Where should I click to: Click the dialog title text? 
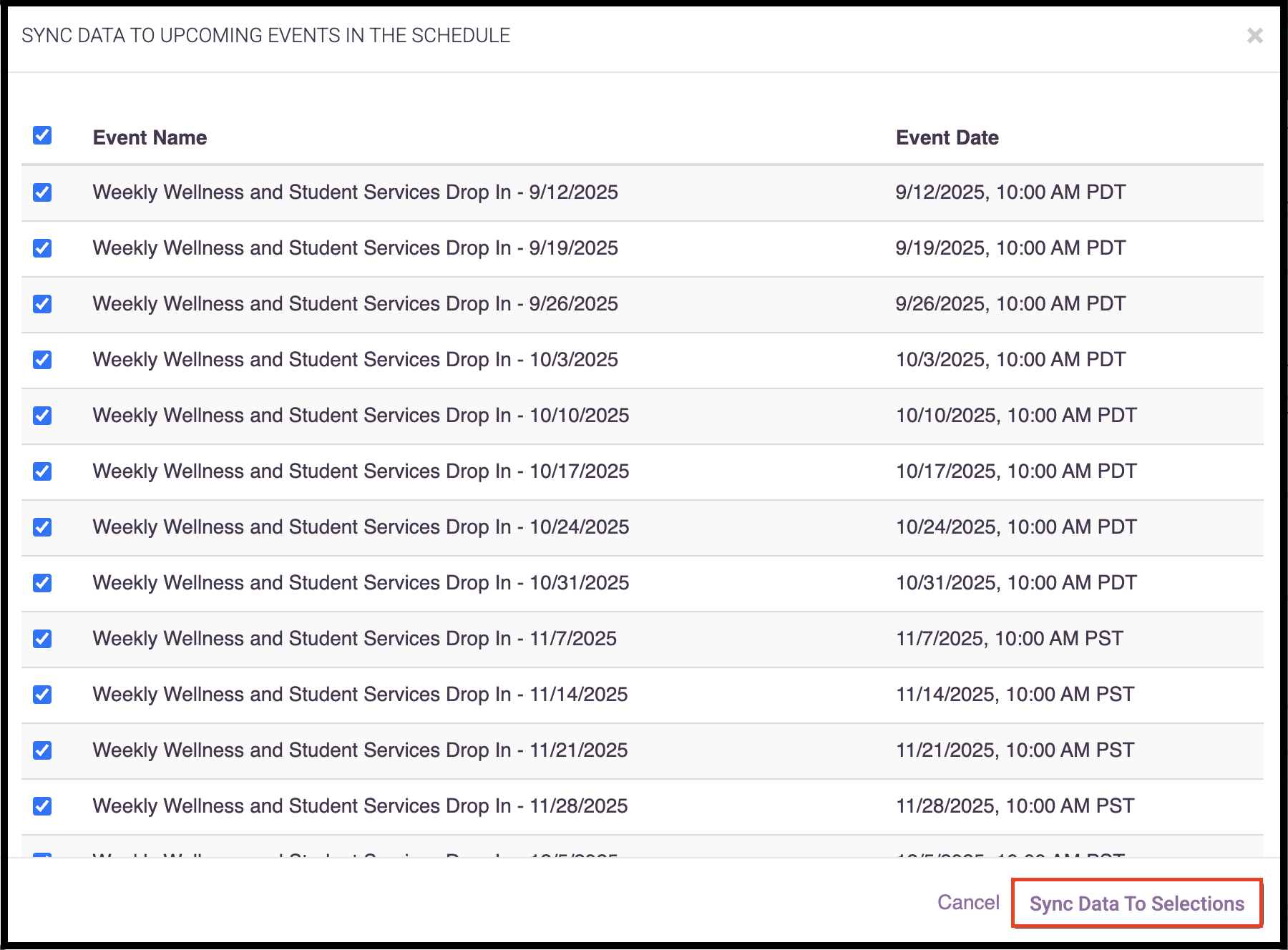coord(265,36)
